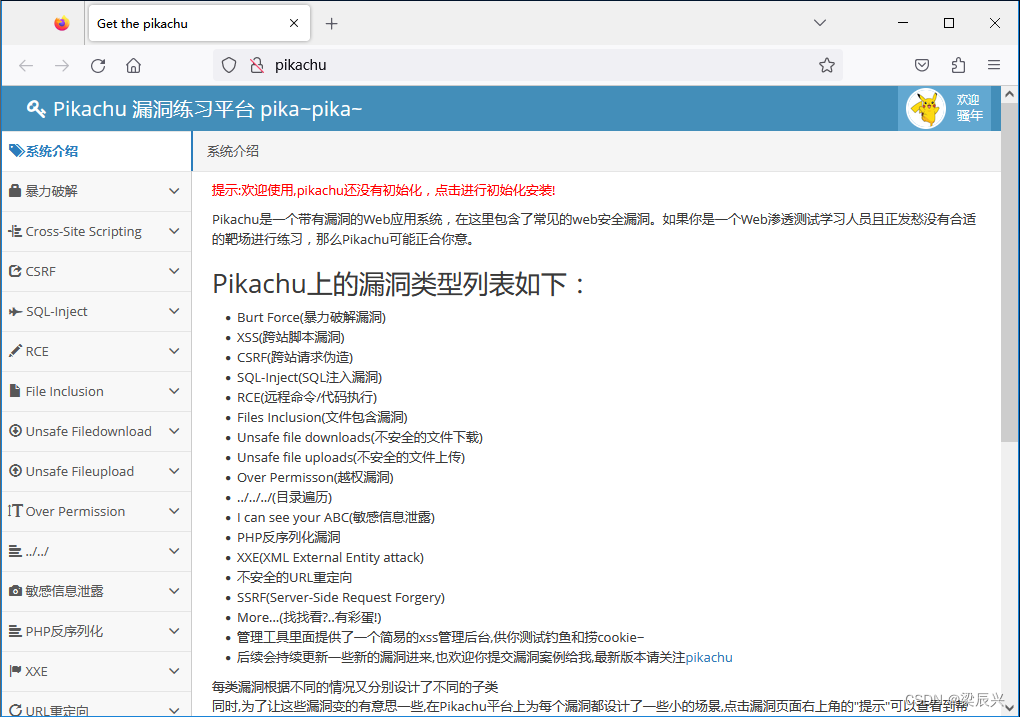1020x717 pixels.
Task: Open CSRF sidebar menu
Action: 96,271
